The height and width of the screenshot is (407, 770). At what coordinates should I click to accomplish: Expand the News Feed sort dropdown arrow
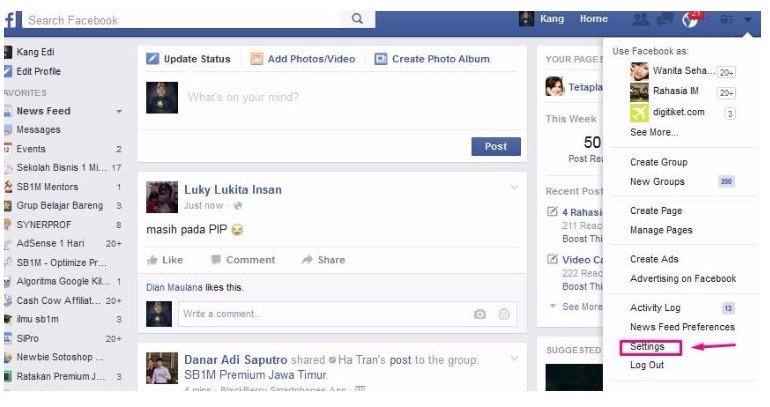tap(119, 111)
